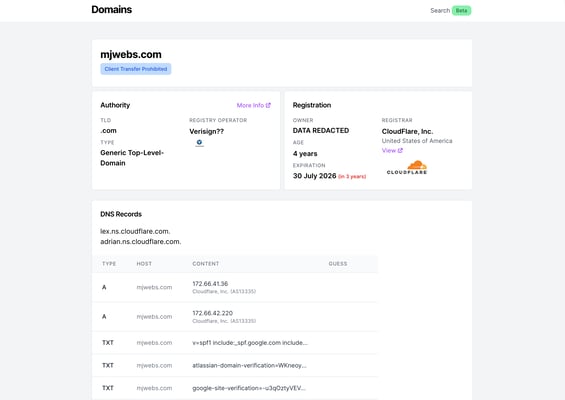Viewport: 565px width, 400px height.
Task: Click the Client Transfer Prohibited badge
Action: (136, 69)
